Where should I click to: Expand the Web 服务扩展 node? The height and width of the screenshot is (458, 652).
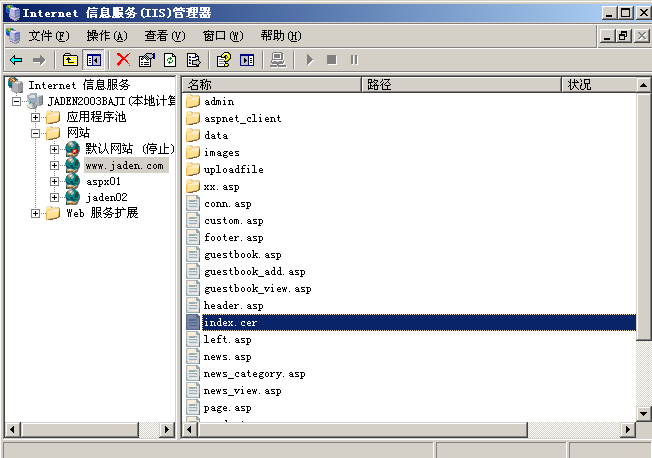(35, 213)
